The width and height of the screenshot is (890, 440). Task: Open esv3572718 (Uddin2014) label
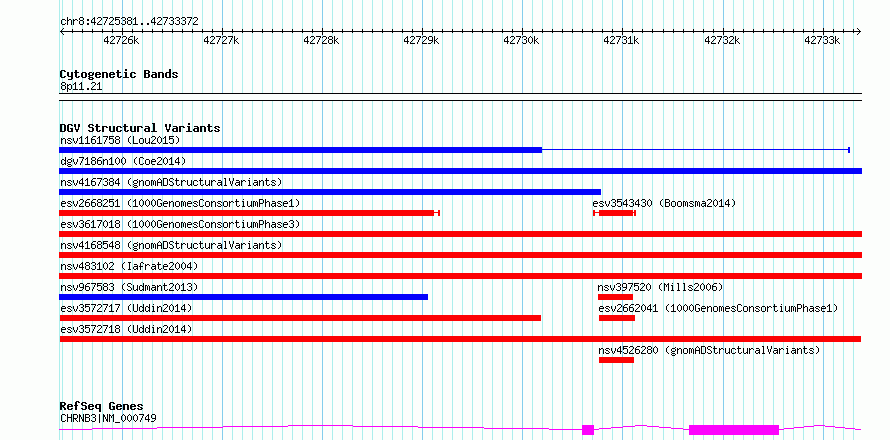coord(126,329)
